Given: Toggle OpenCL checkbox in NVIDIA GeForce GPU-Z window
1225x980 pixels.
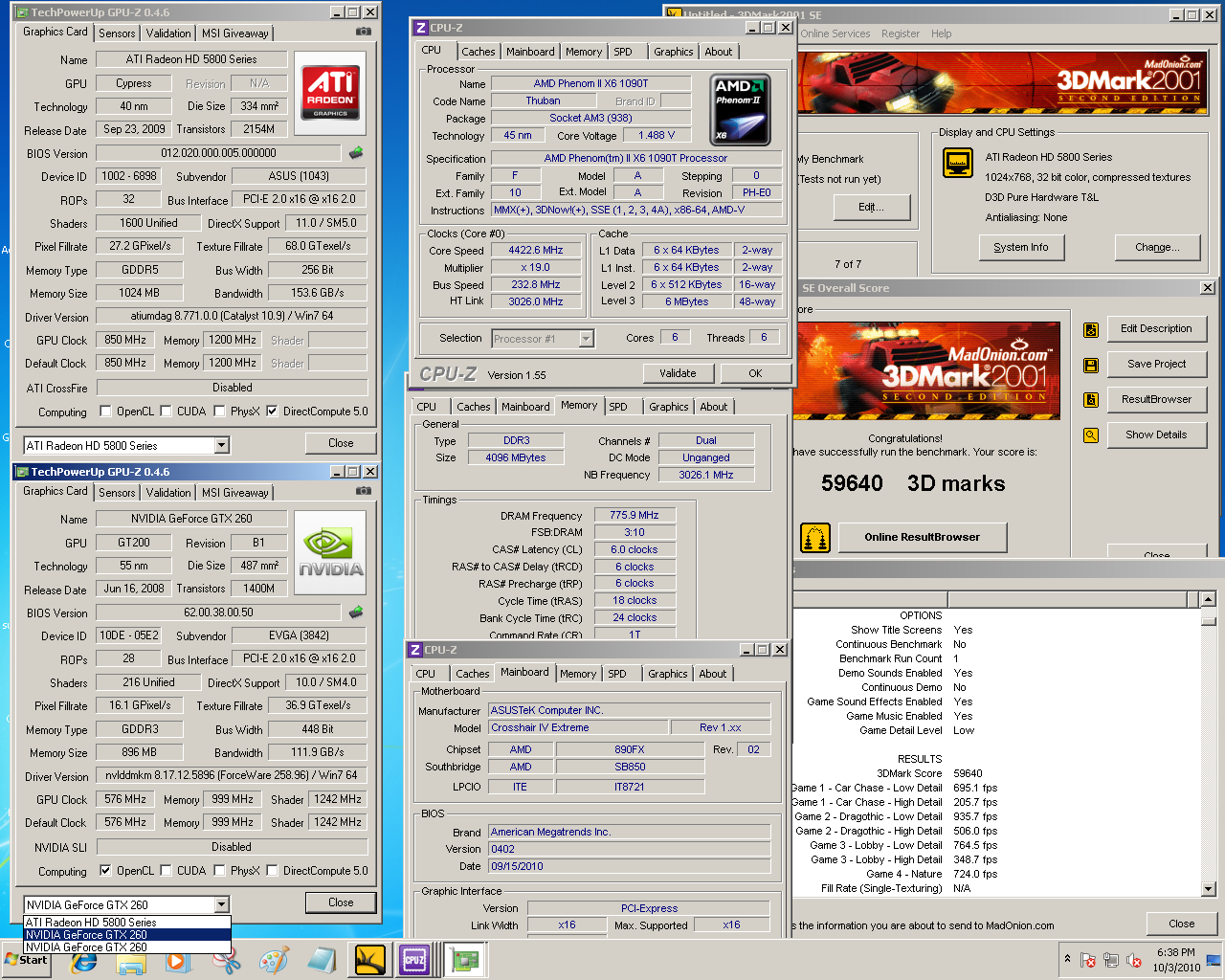Looking at the screenshot, I should click(106, 871).
